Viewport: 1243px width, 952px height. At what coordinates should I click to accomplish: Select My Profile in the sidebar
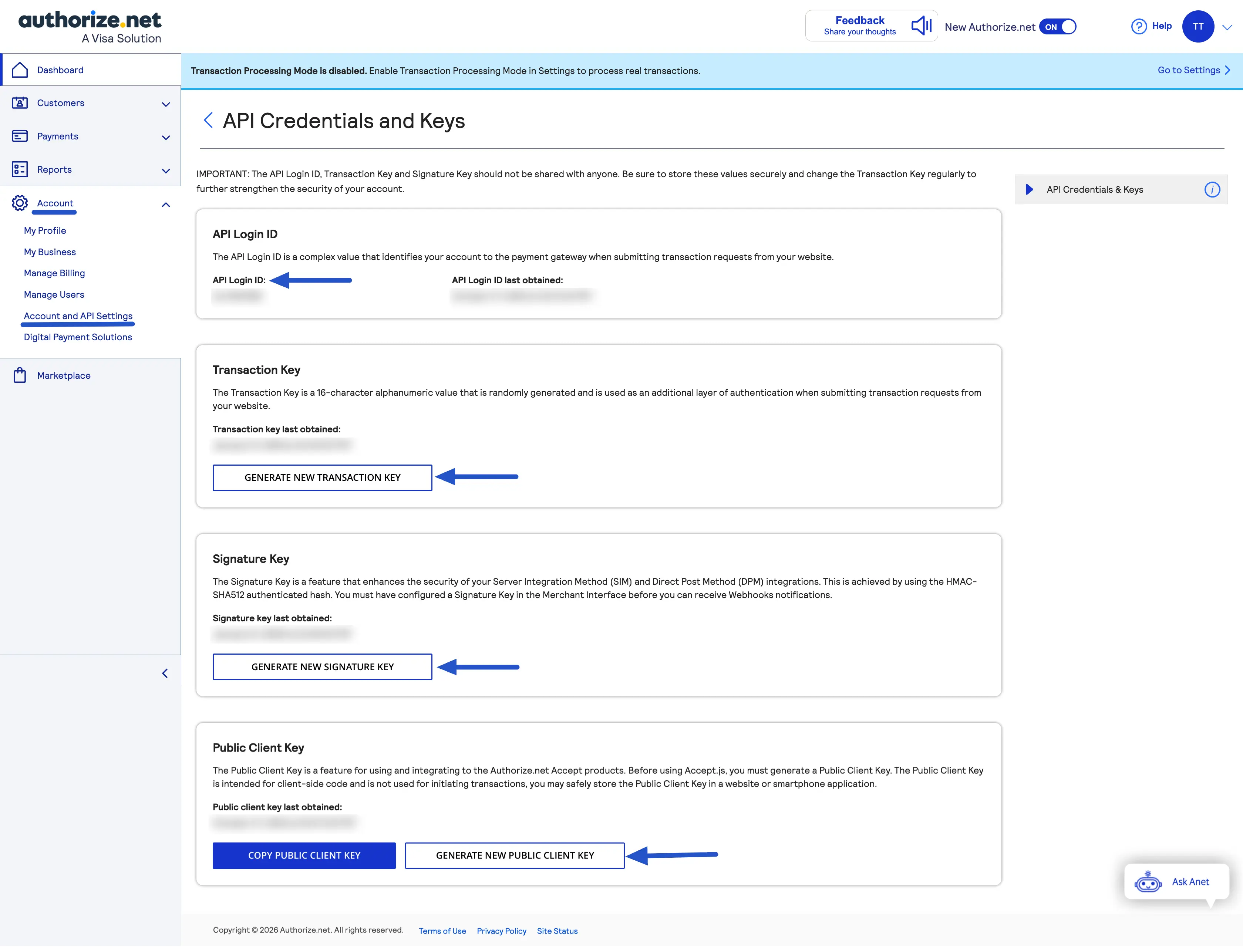tap(45, 230)
